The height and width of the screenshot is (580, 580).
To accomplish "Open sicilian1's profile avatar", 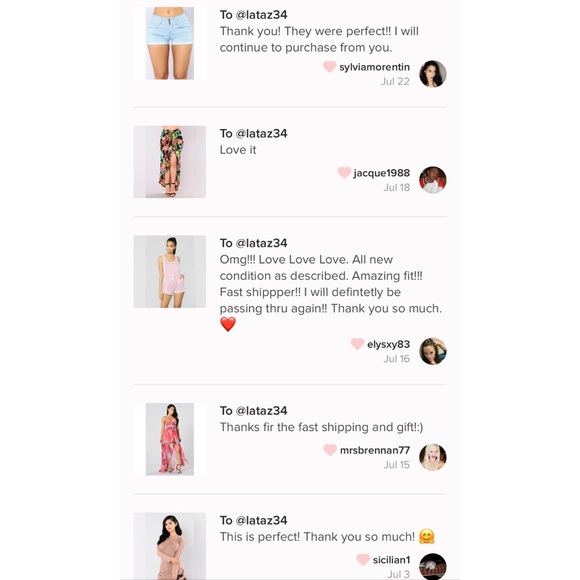I will 432,566.
